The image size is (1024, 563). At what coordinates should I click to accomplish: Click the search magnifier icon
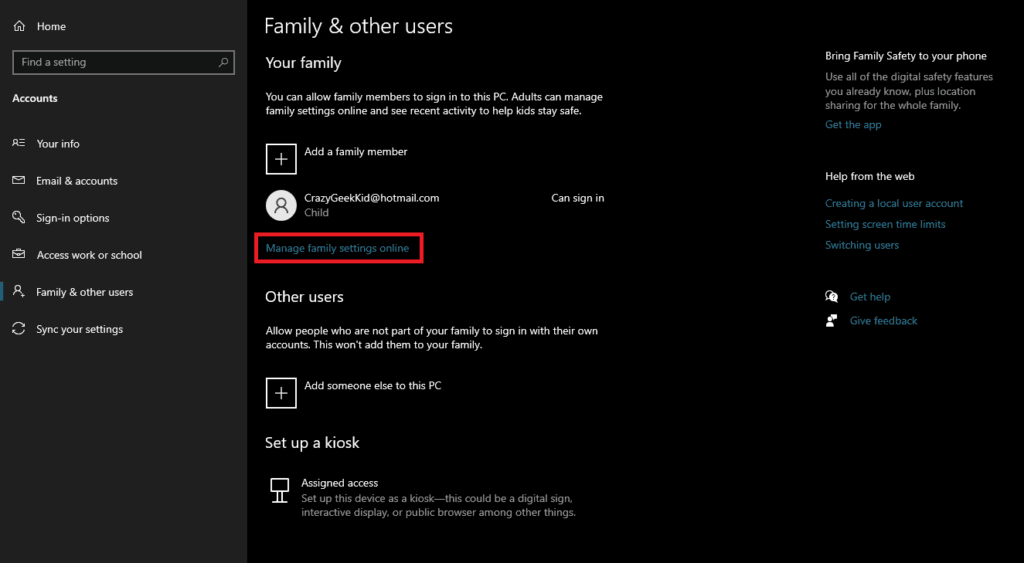(x=223, y=62)
